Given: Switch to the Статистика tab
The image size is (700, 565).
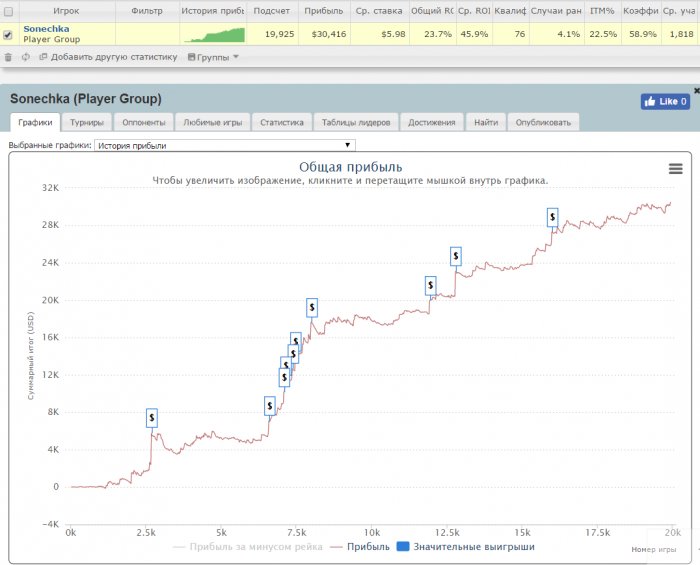Looking at the screenshot, I should (282, 122).
